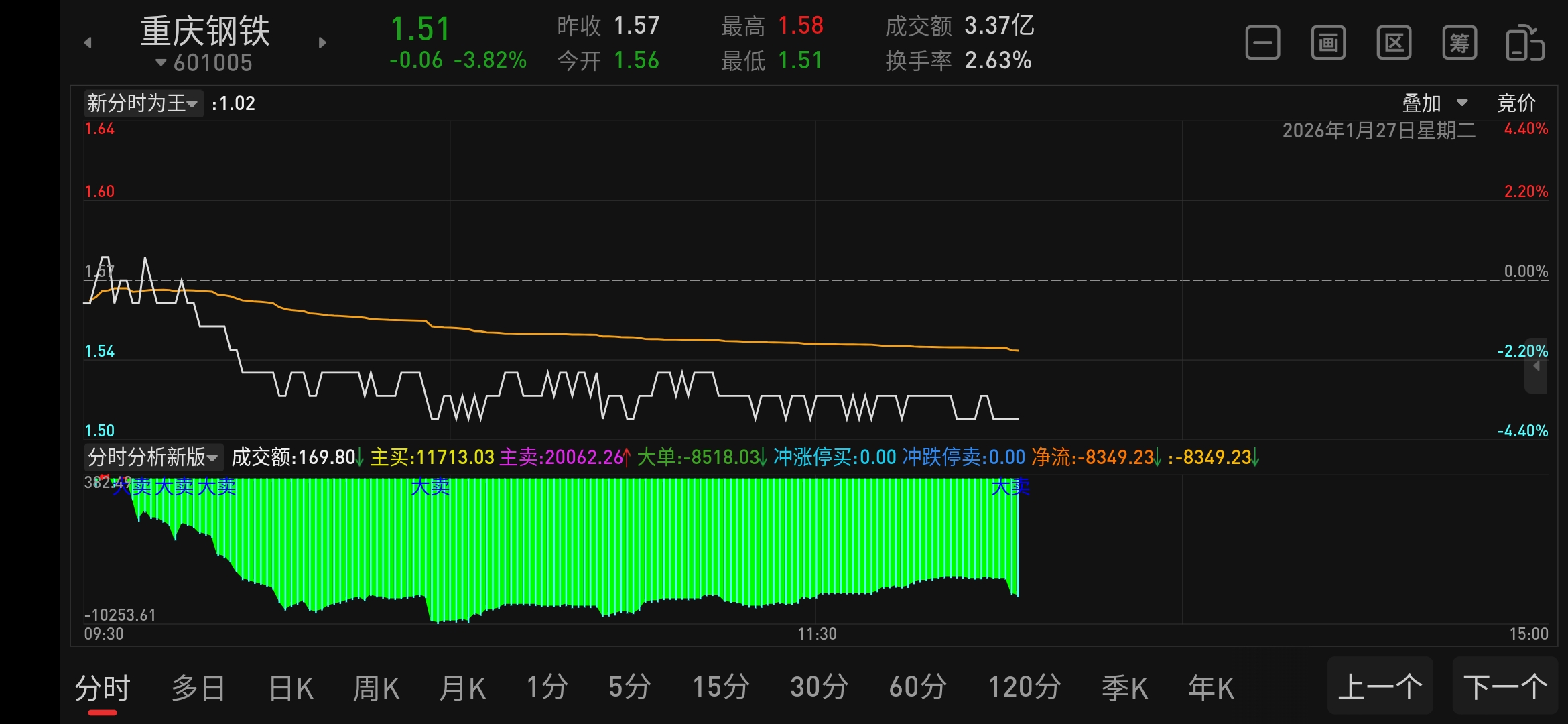The height and width of the screenshot is (724, 1568).
Task: Toggle the 竞价 auction view
Action: click(x=1516, y=103)
